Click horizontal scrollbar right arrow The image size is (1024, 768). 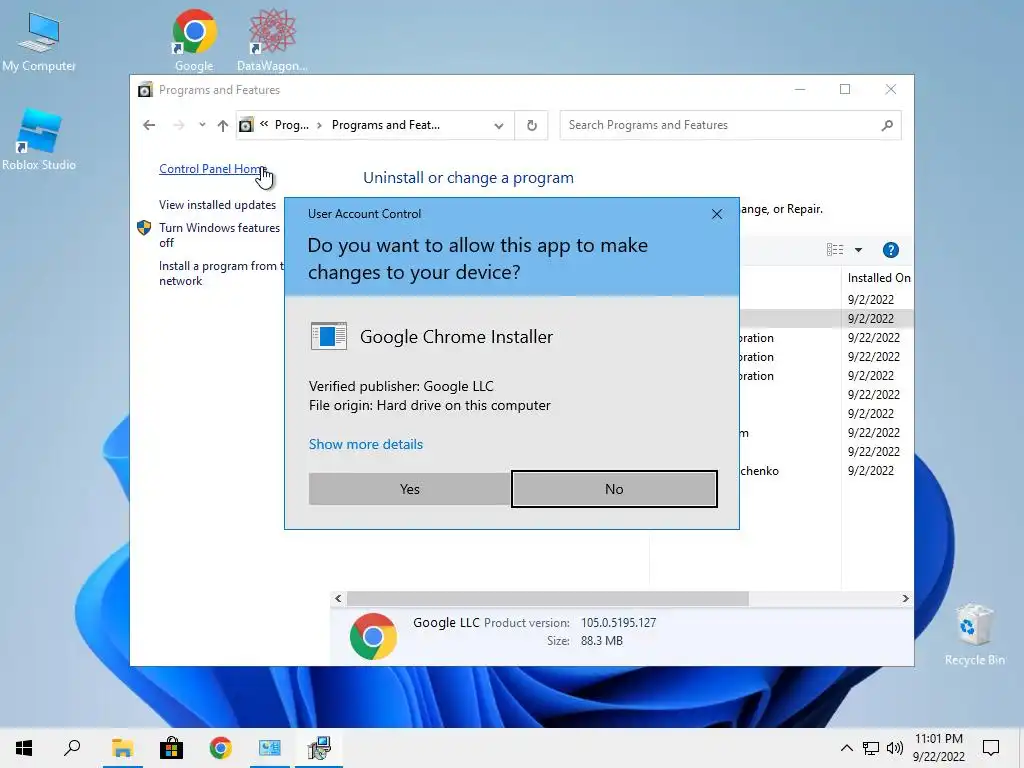[905, 598]
